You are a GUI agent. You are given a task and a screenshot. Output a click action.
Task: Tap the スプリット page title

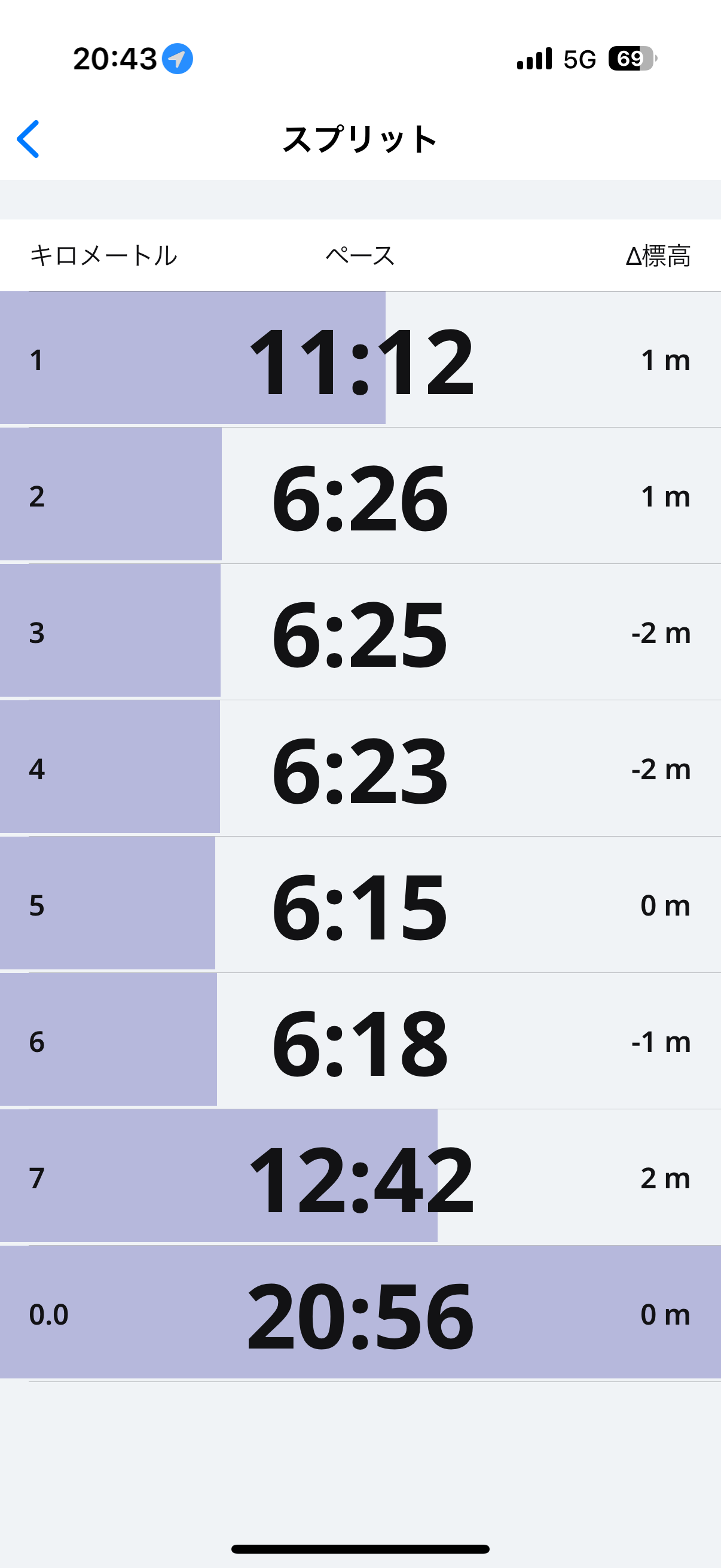click(x=360, y=139)
